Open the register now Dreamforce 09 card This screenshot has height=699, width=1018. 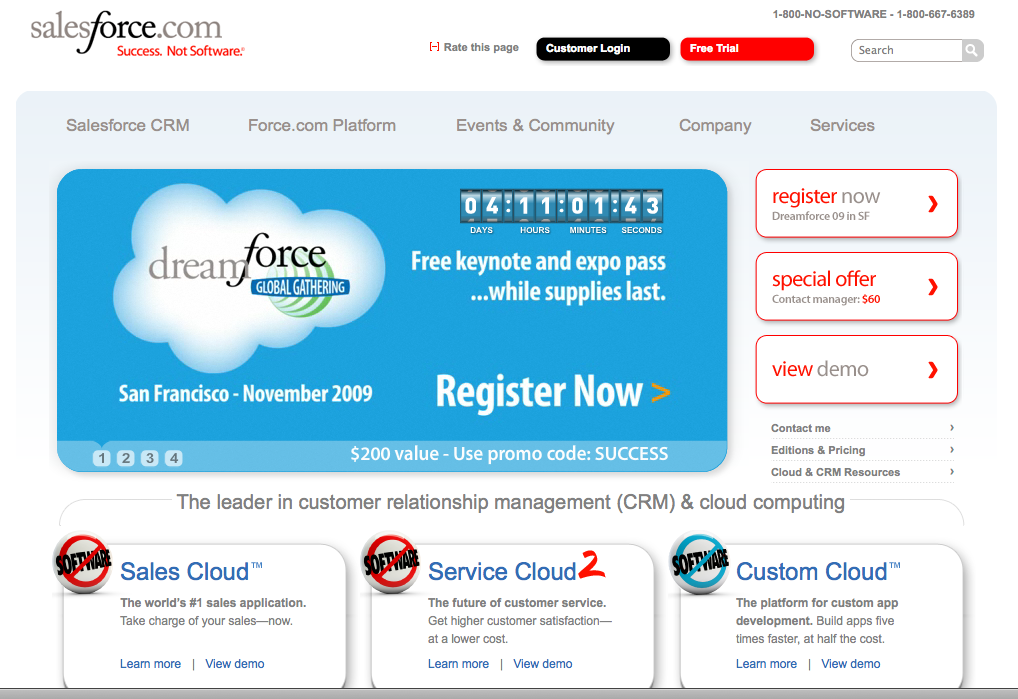[x=856, y=203]
